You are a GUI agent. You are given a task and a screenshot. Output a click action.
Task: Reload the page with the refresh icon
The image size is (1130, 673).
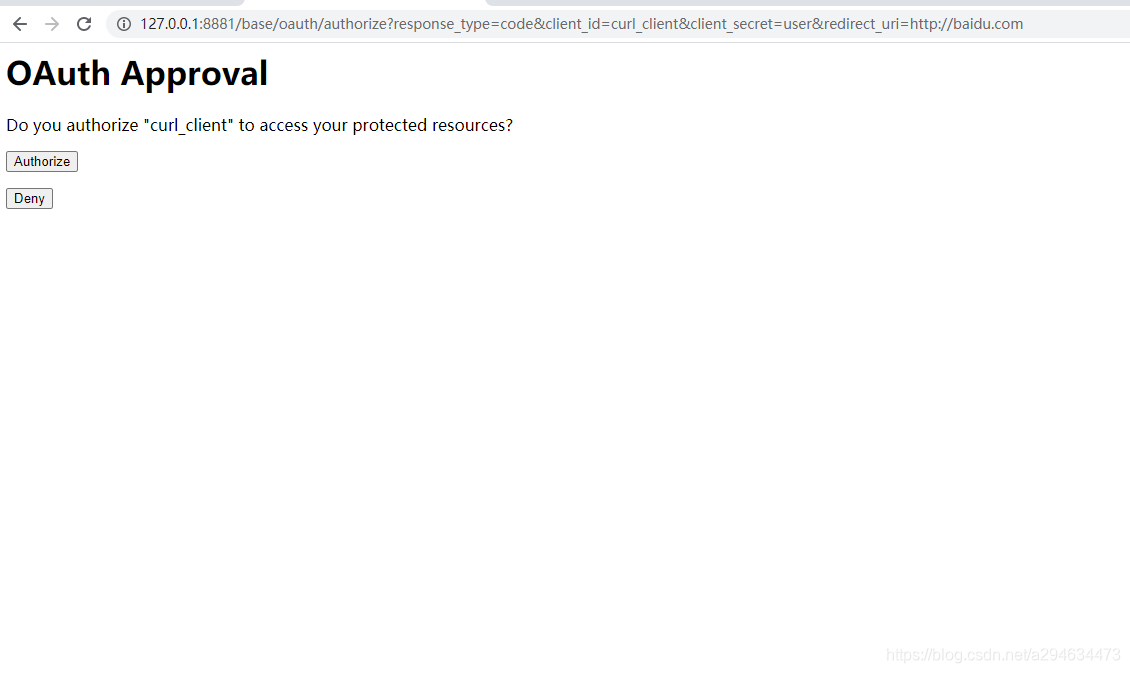(x=84, y=24)
